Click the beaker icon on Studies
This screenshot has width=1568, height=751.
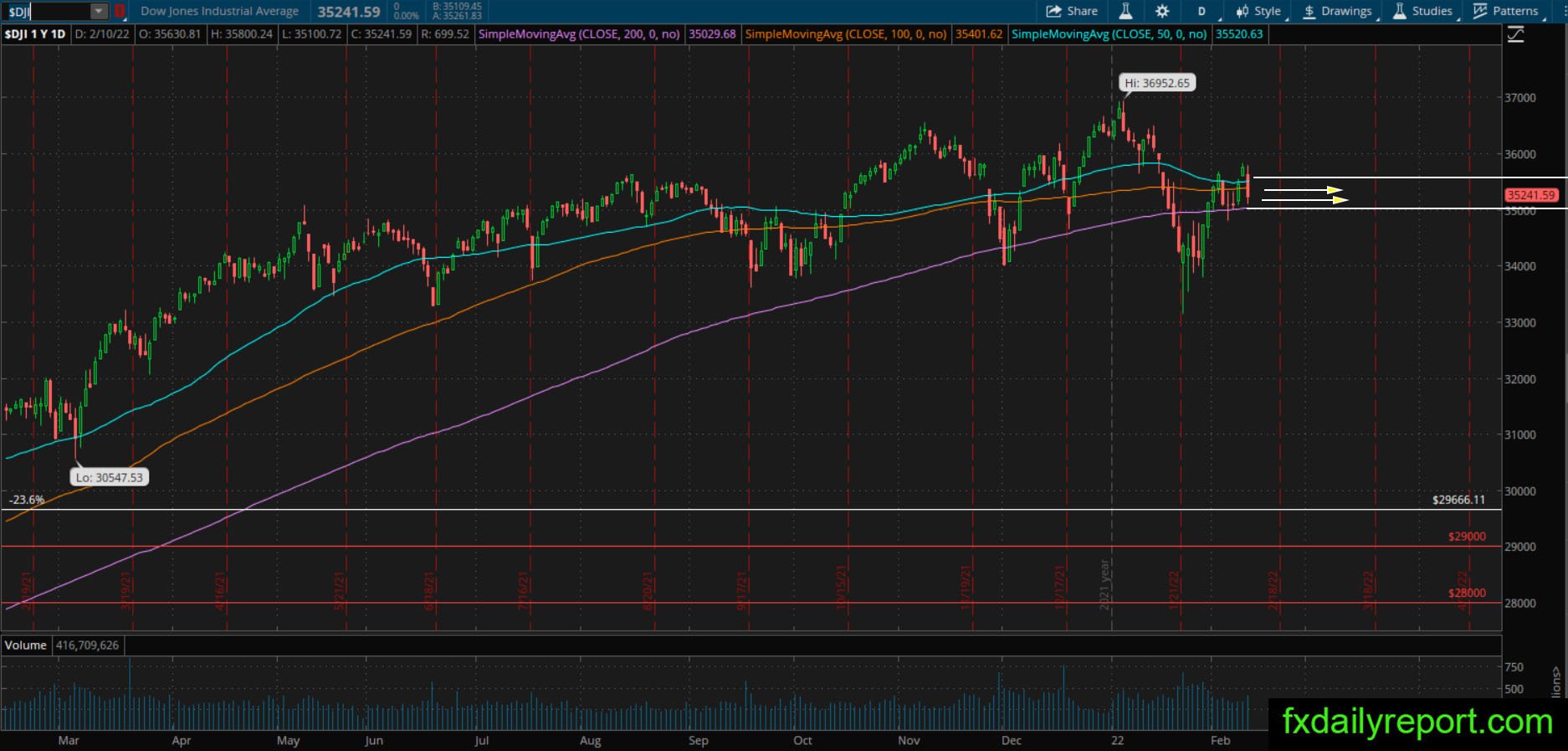1399,12
